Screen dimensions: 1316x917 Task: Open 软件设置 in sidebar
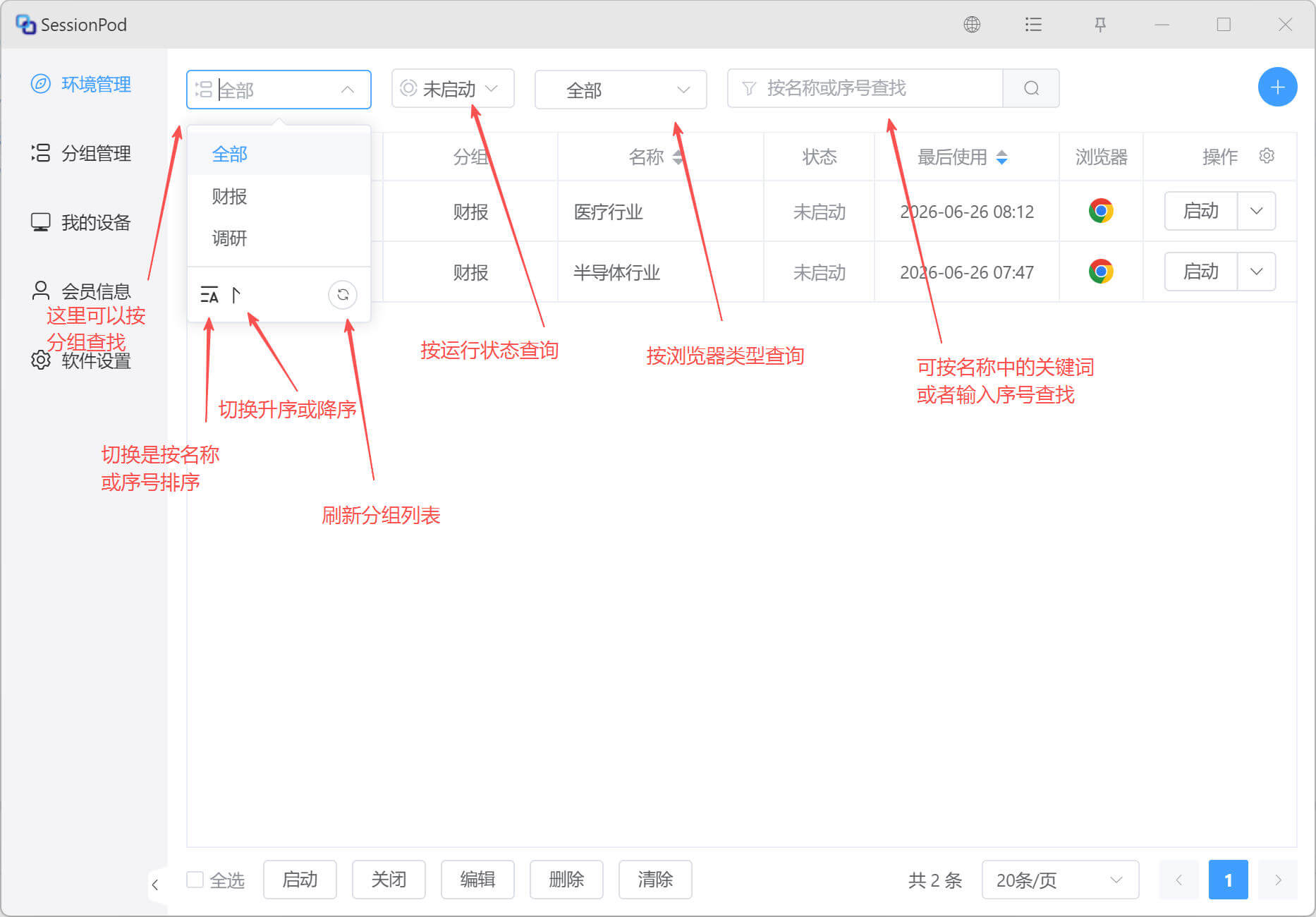[82, 360]
